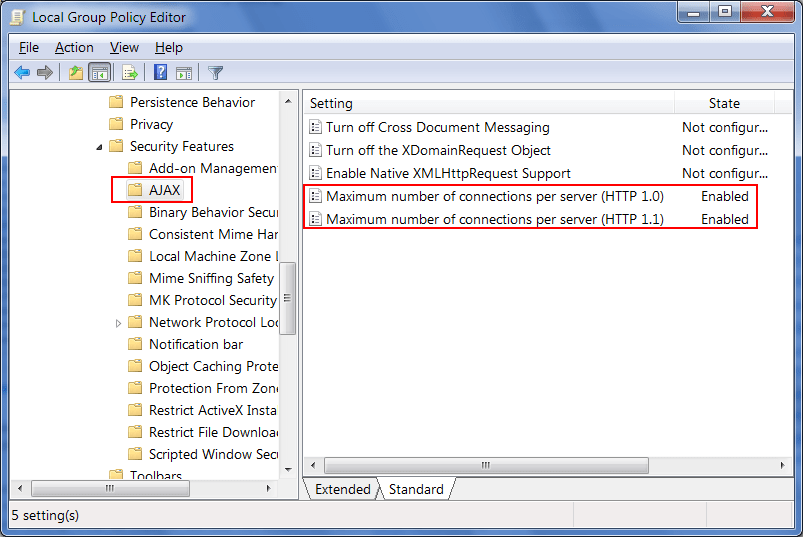
Task: Toggle Show/Hide Action Pane icon
Action: [x=184, y=73]
